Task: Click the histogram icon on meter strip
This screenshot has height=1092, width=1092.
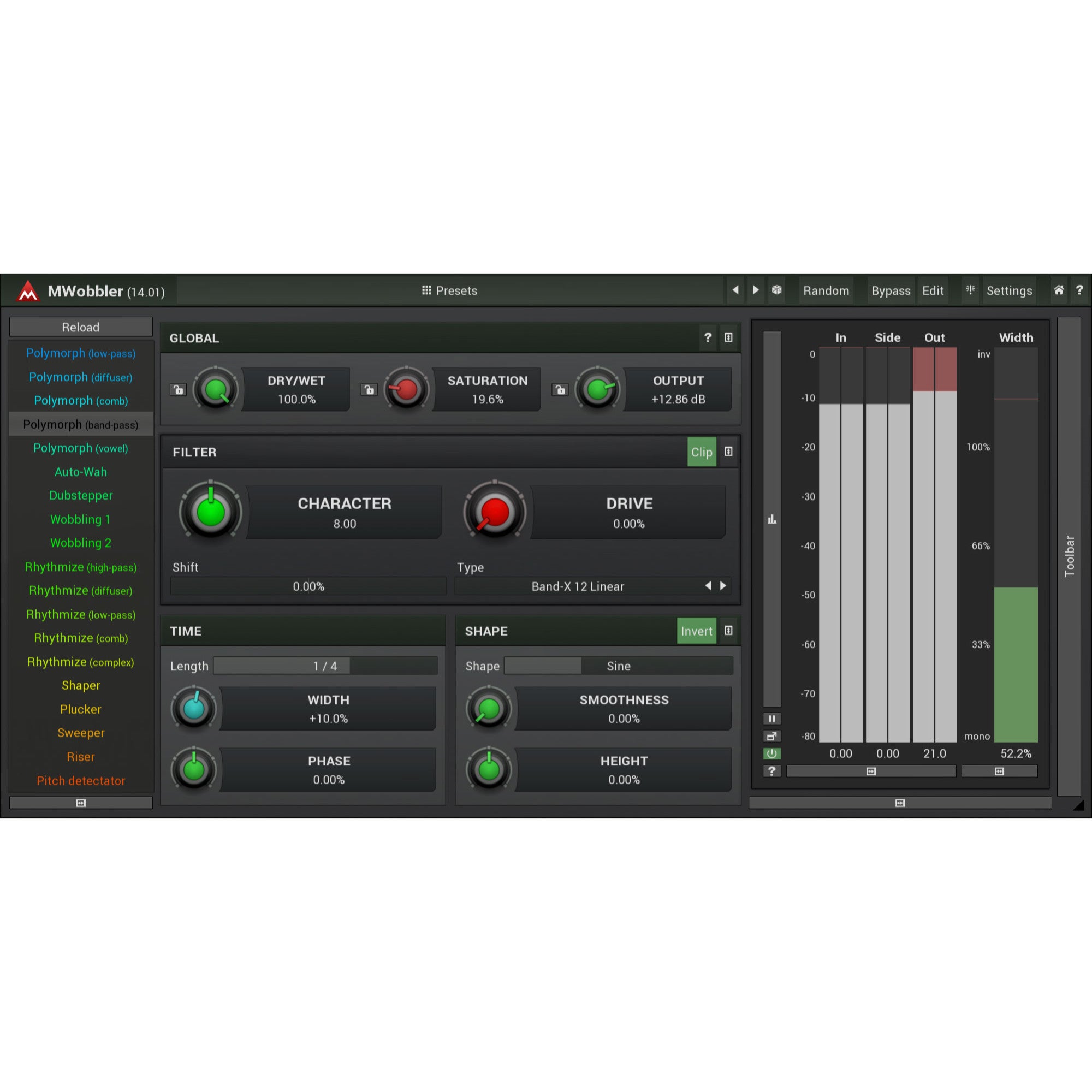Action: click(772, 519)
